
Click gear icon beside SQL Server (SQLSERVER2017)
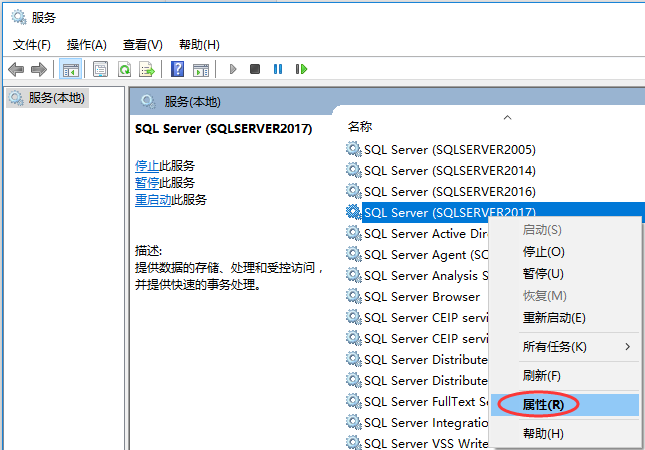pos(353,212)
